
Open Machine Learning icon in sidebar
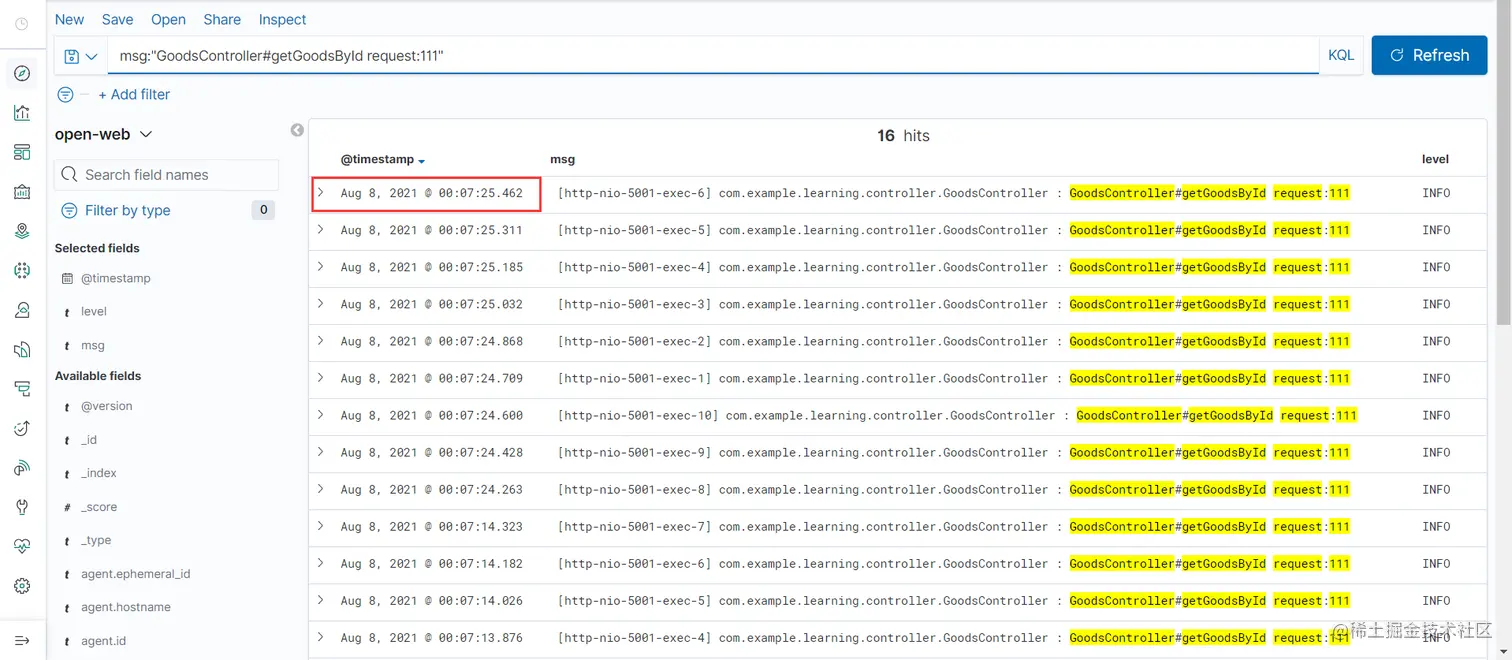22,270
